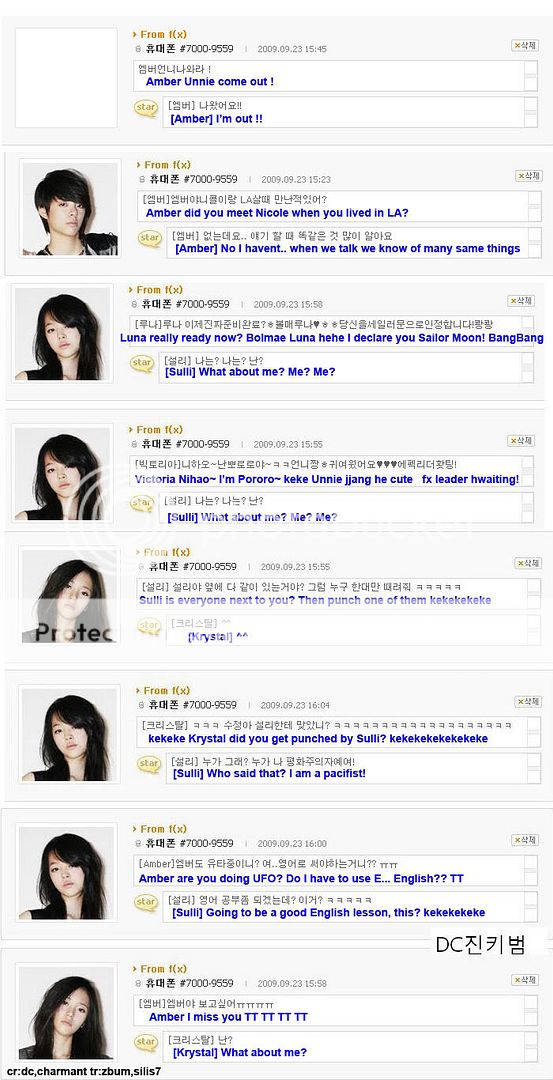Screen dimensions: 553x1080
Task: Click the arrow before "From f(x)" on the 16:04 post
Action: pyautogui.click(x=138, y=691)
